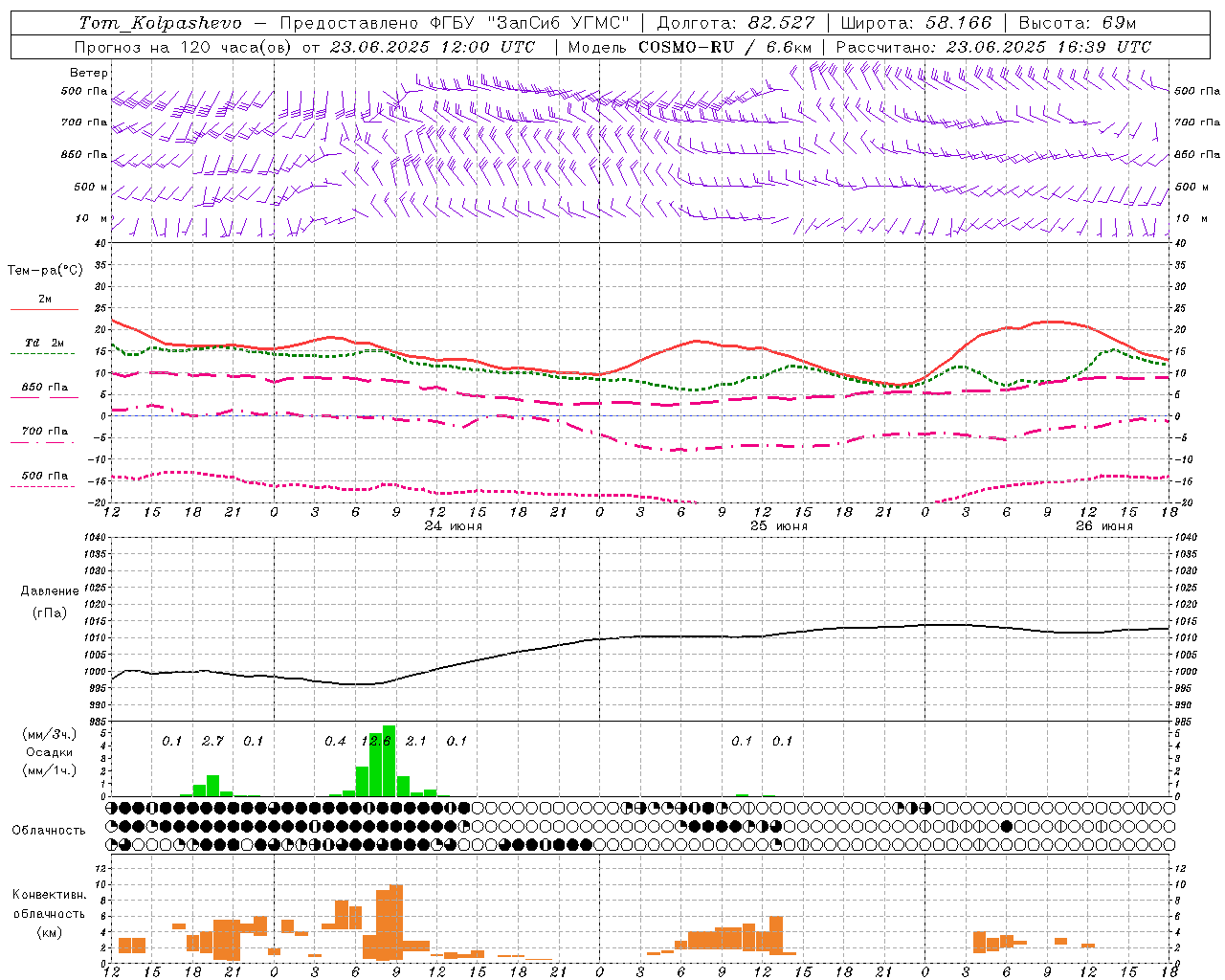
Task: Click the Облачность cloud cover label
Action: click(x=49, y=831)
